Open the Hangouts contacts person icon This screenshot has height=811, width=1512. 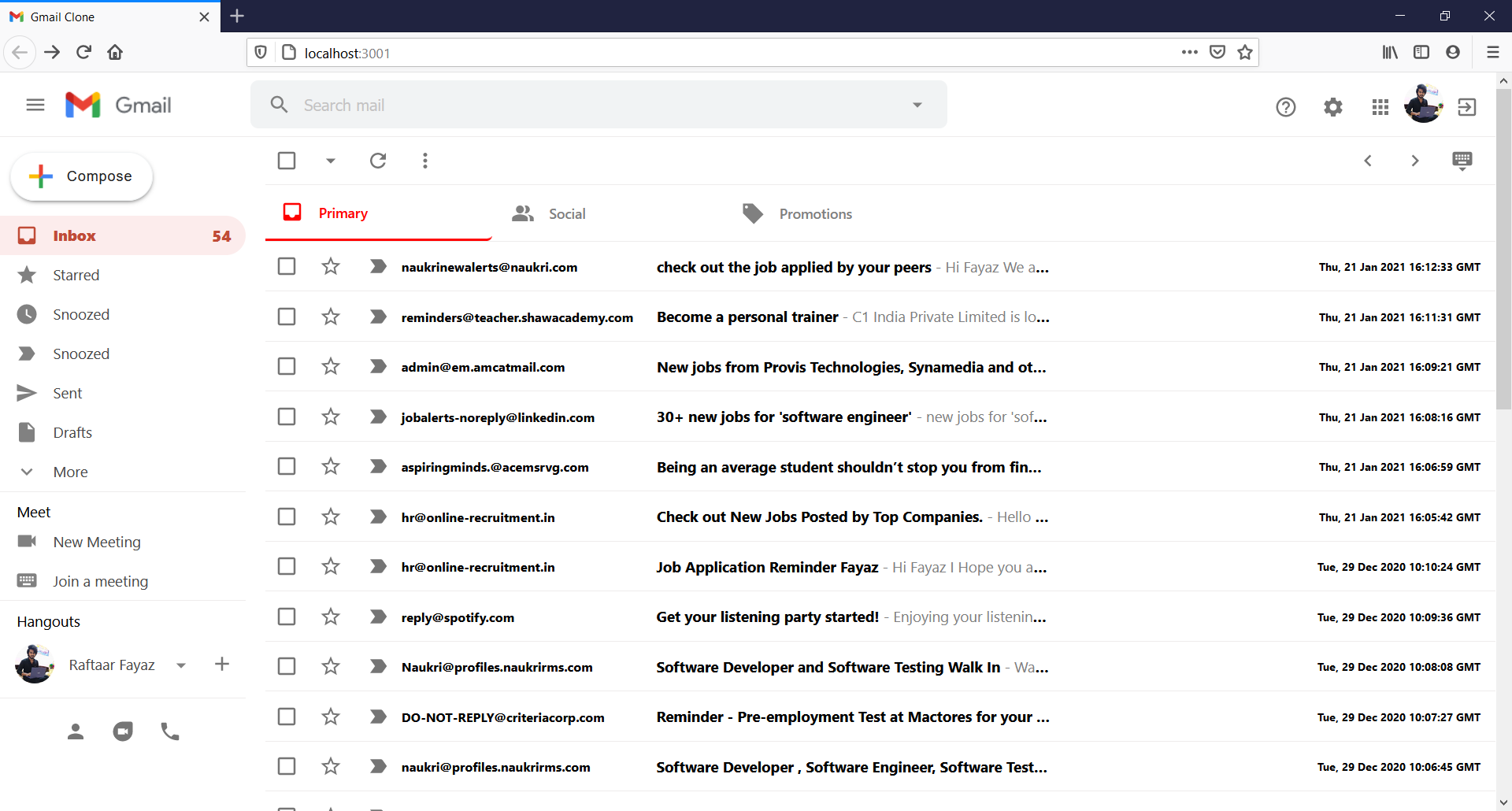(x=76, y=731)
